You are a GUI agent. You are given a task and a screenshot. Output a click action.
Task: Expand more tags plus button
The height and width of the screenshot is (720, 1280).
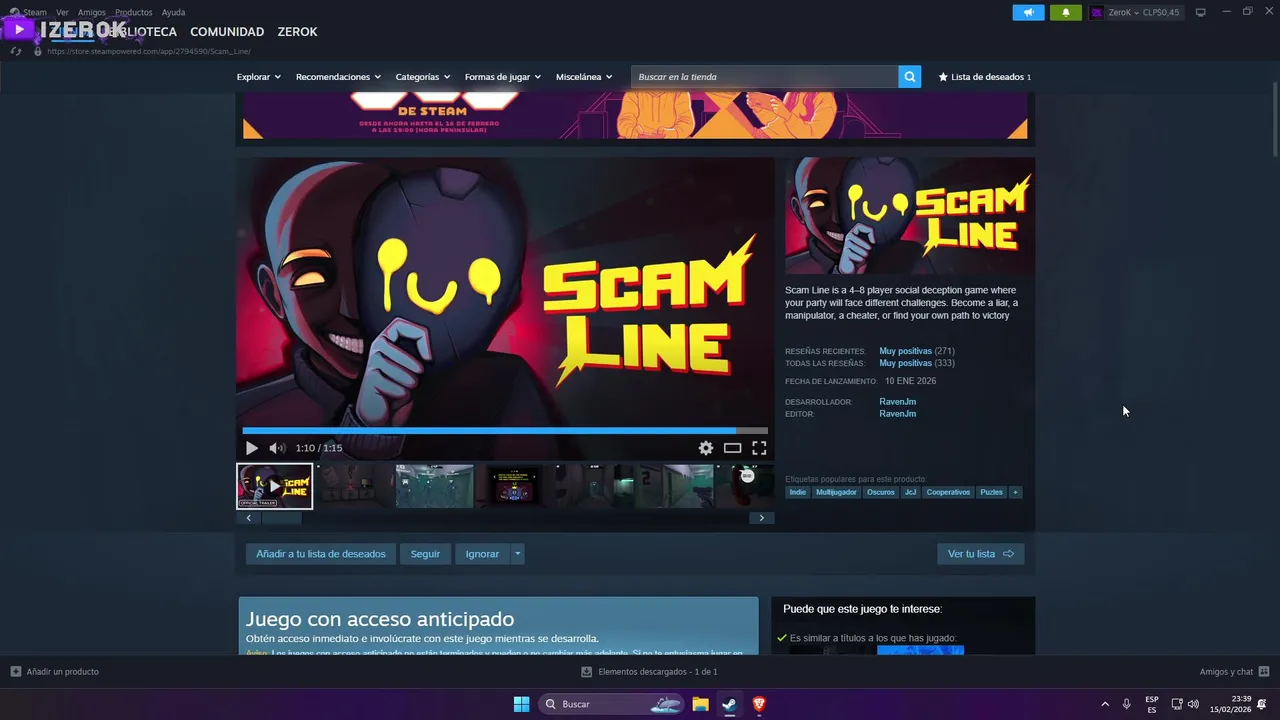click(1015, 492)
